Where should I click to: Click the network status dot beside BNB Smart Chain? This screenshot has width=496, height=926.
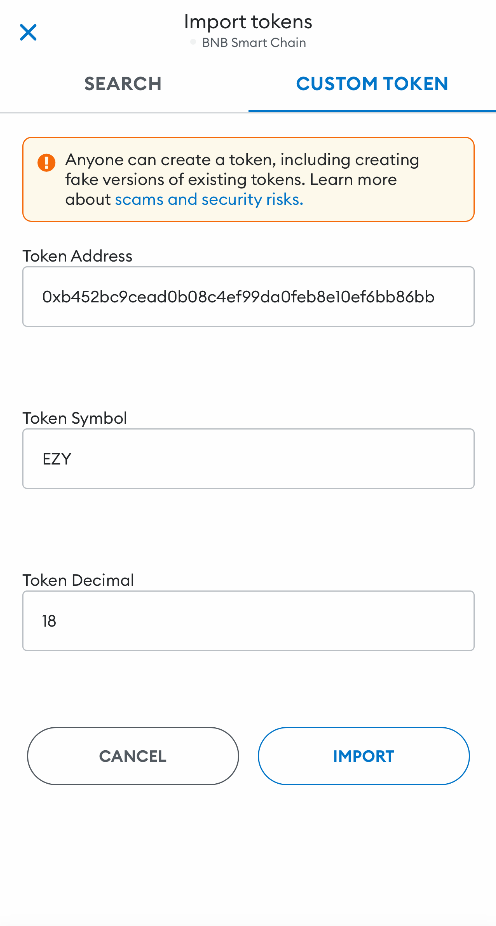tap(192, 43)
